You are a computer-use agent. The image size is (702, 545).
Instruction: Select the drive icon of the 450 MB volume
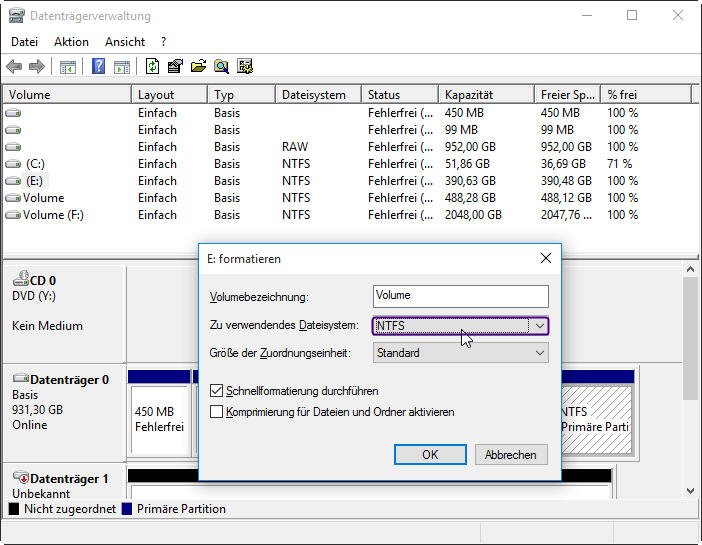pyautogui.click(x=13, y=113)
